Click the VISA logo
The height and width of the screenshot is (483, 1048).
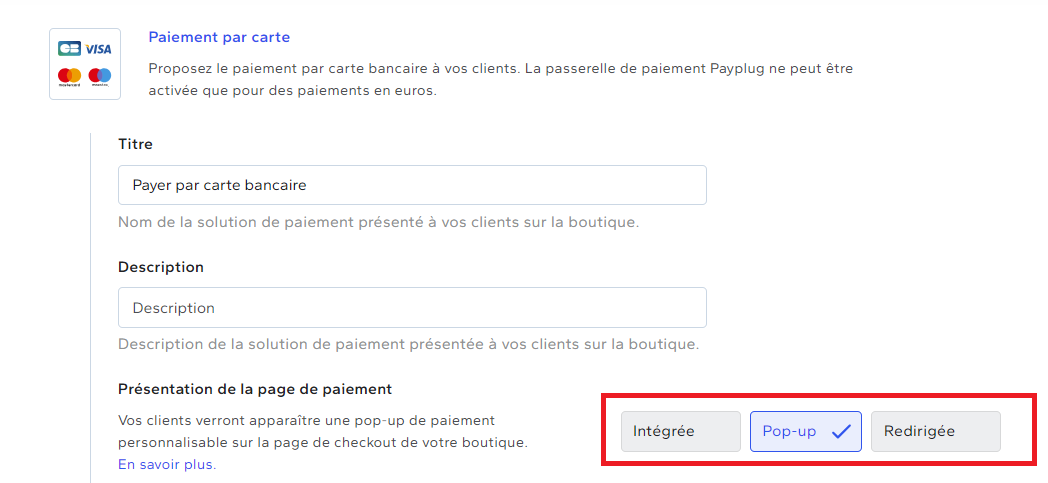tap(98, 49)
